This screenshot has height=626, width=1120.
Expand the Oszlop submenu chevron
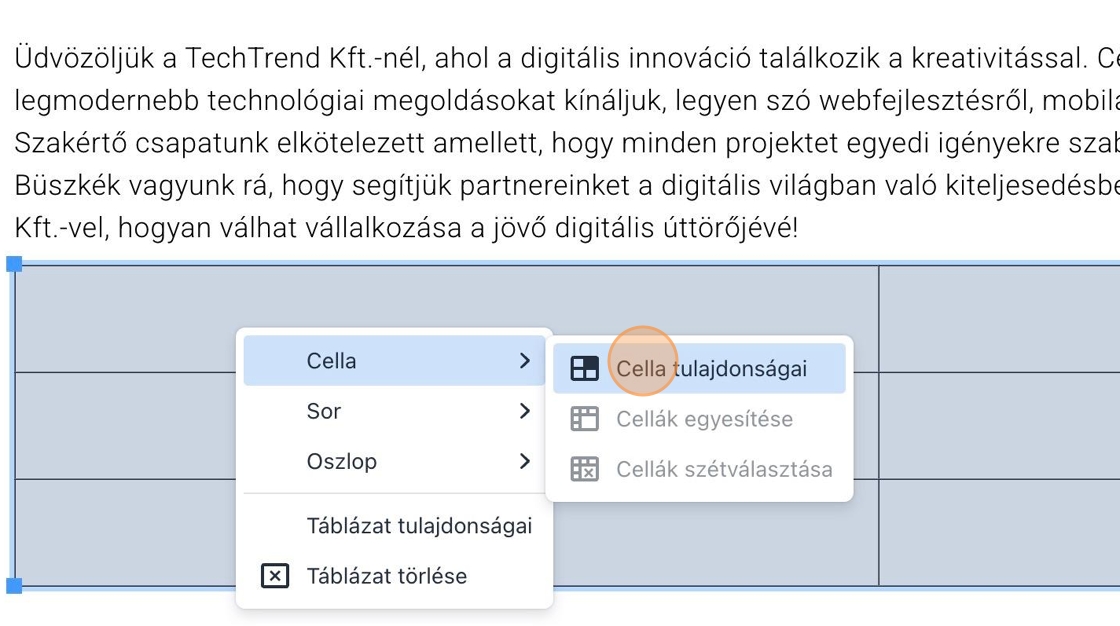pos(524,461)
